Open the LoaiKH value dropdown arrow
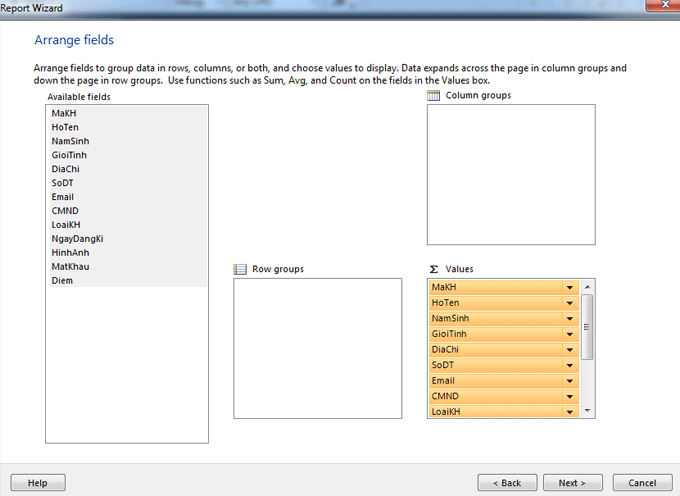The height and width of the screenshot is (496, 680). pos(569,412)
